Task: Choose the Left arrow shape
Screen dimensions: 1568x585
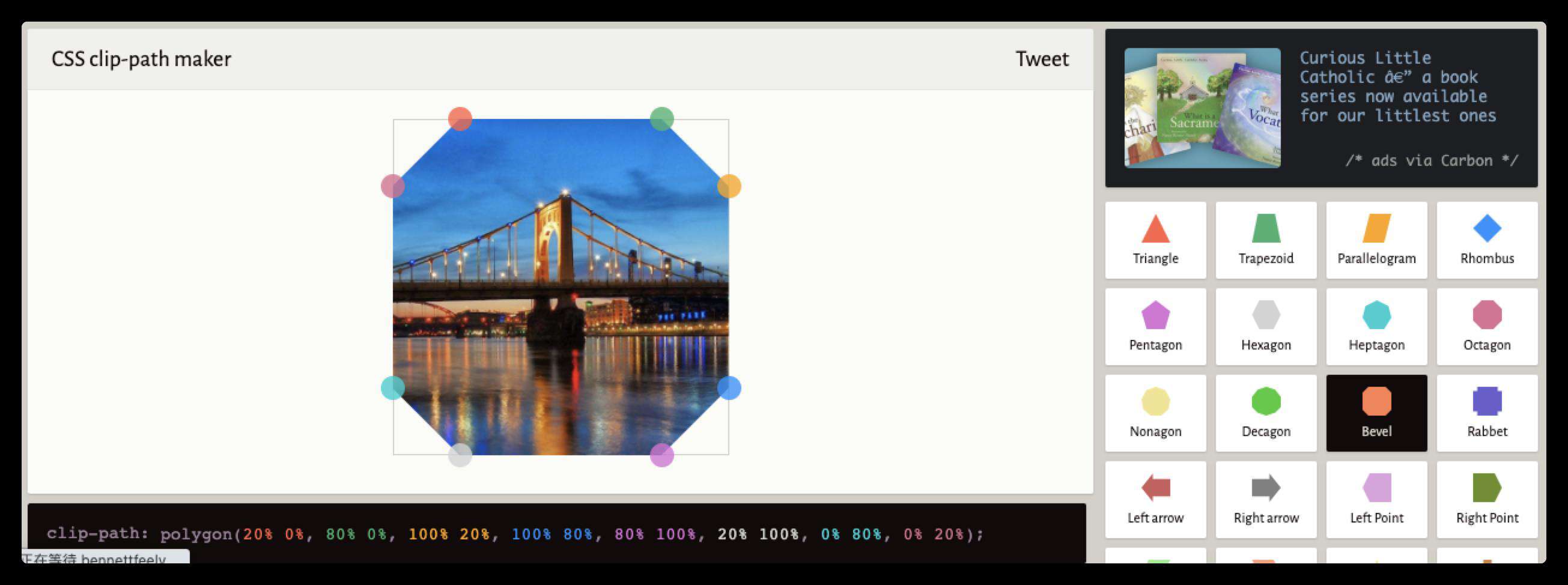Action: 1155,500
